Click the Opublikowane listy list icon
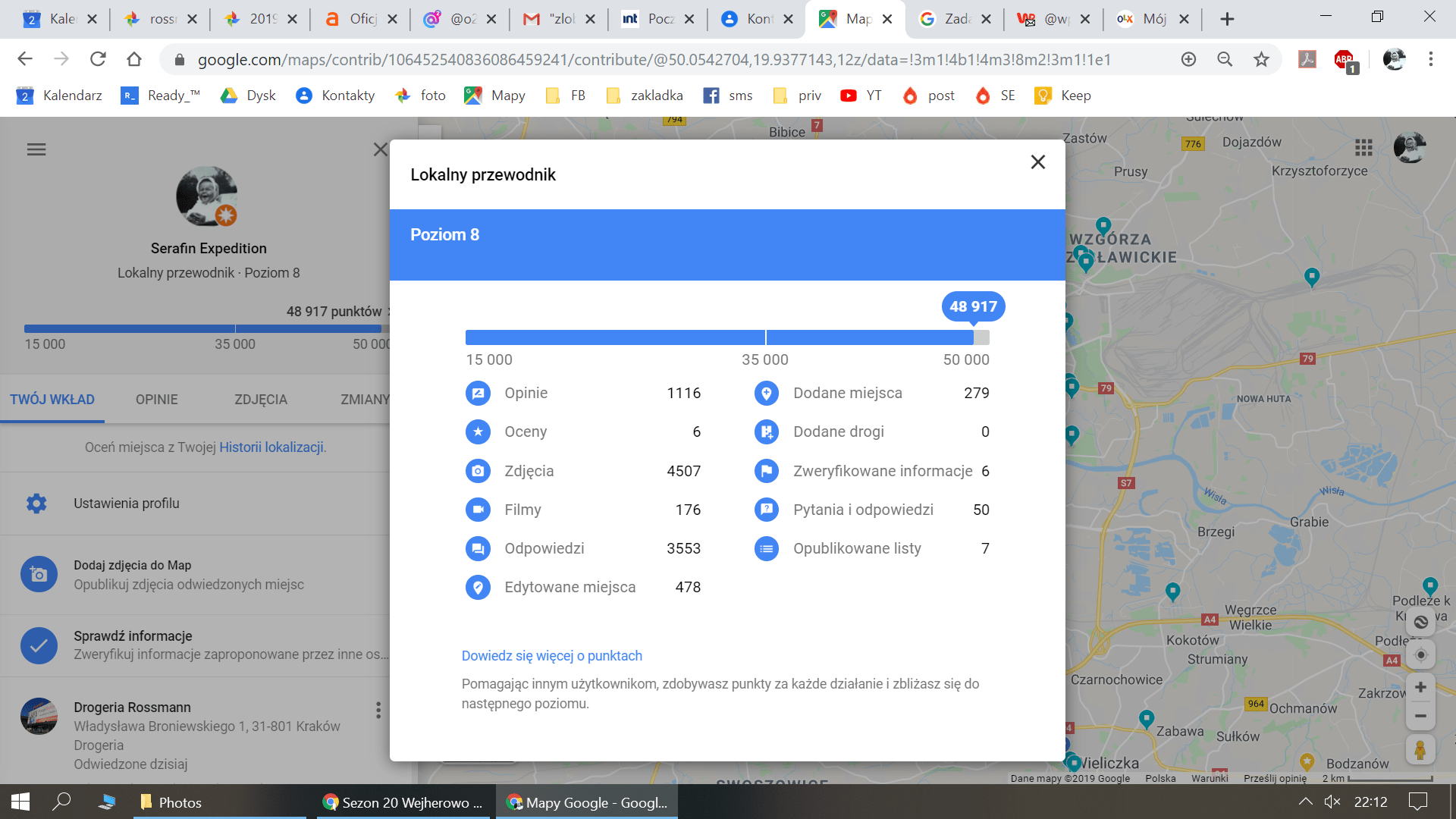 click(x=766, y=548)
